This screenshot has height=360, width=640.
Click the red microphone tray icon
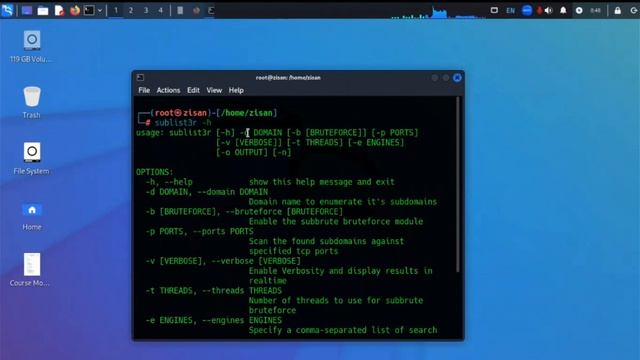(539, 11)
